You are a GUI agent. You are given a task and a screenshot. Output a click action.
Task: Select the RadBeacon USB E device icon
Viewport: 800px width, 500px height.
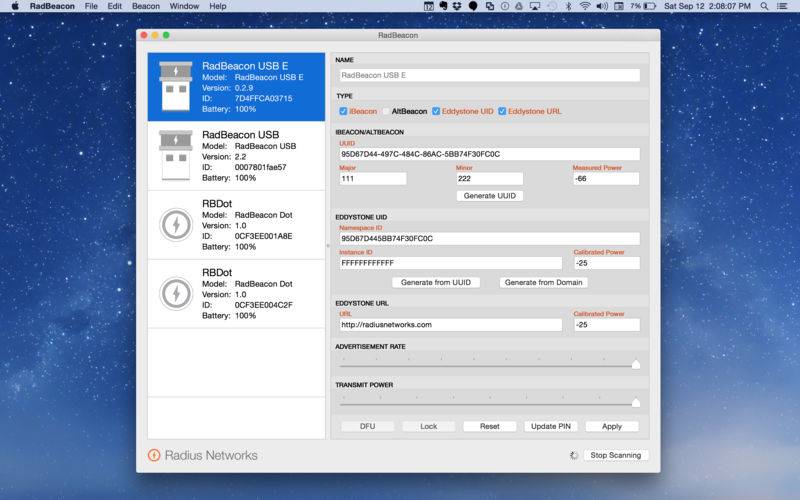(x=176, y=86)
